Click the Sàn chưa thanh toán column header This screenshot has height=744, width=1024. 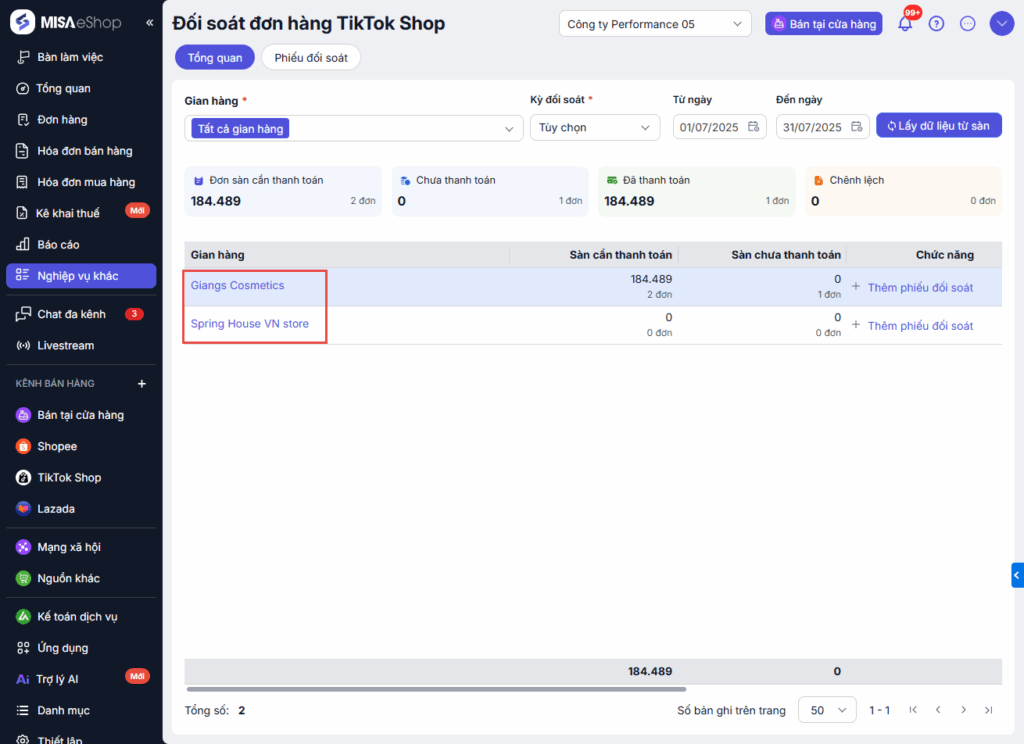[786, 255]
